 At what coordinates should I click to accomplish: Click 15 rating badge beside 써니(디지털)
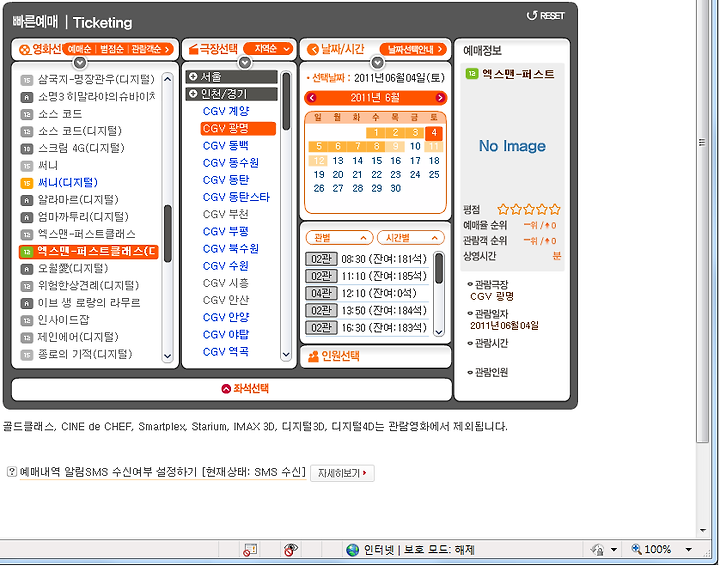pyautogui.click(x=27, y=183)
